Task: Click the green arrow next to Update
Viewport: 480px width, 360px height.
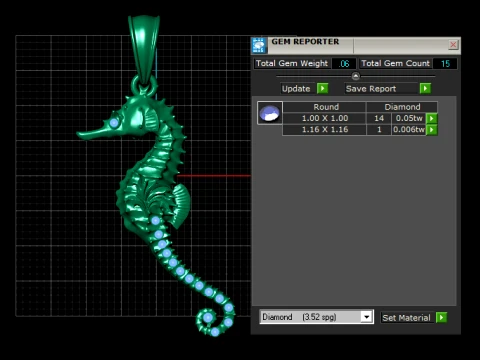Action: click(322, 89)
